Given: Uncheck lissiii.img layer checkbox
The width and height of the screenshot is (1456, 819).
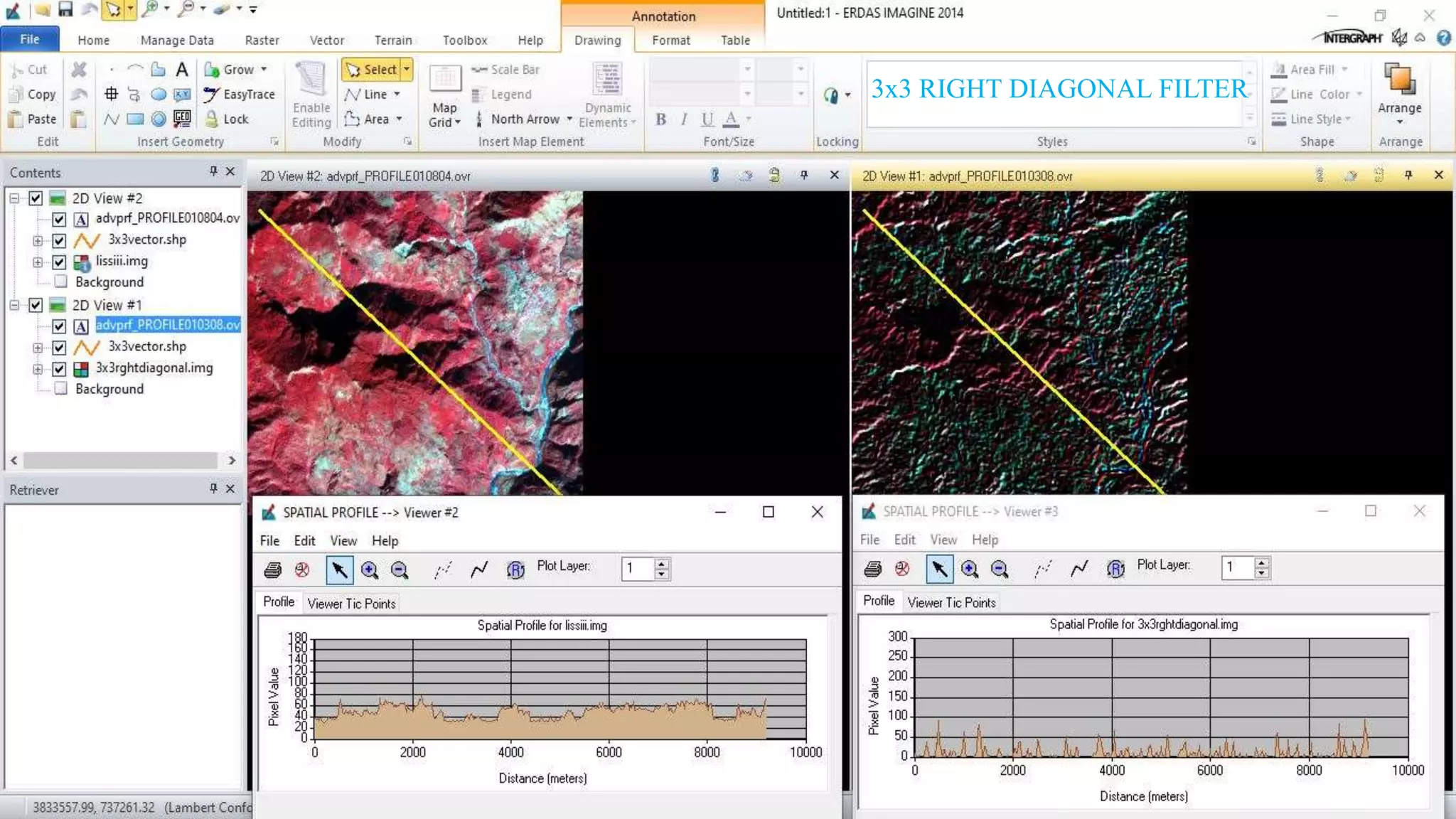Looking at the screenshot, I should coord(59,262).
